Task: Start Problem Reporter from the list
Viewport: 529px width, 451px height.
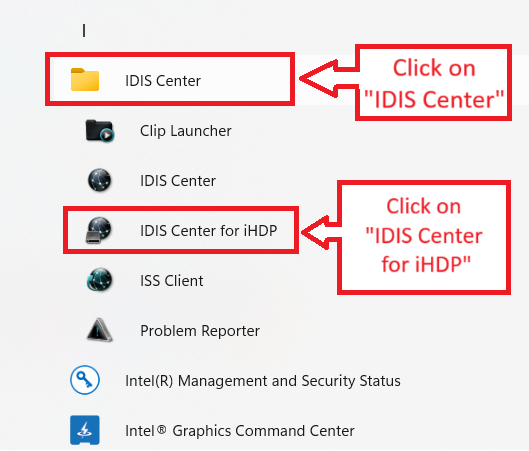Action: point(200,331)
